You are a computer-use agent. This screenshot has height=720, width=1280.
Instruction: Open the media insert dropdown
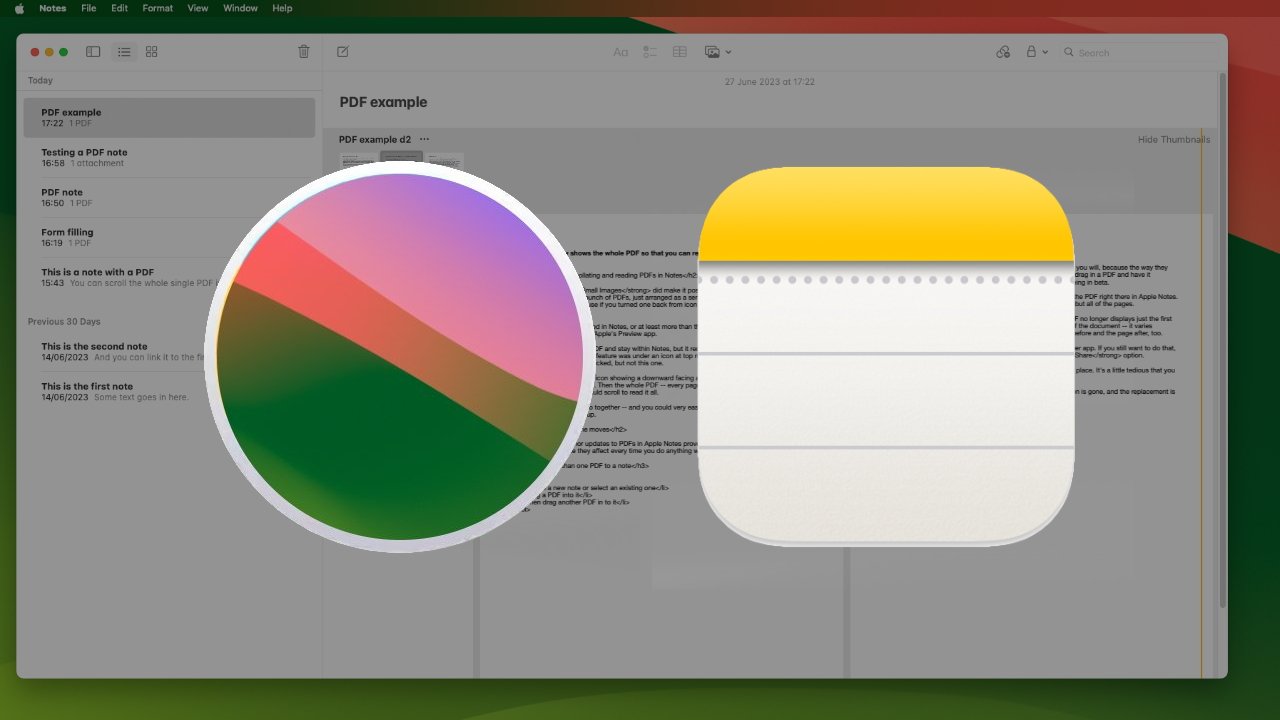pos(717,52)
